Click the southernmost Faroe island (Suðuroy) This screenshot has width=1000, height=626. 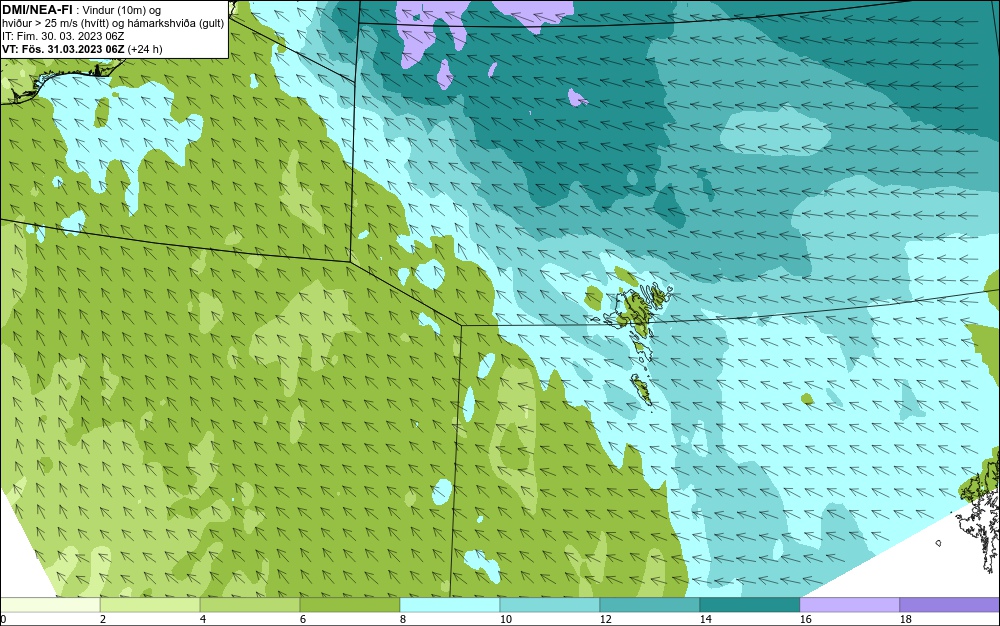pos(641,388)
